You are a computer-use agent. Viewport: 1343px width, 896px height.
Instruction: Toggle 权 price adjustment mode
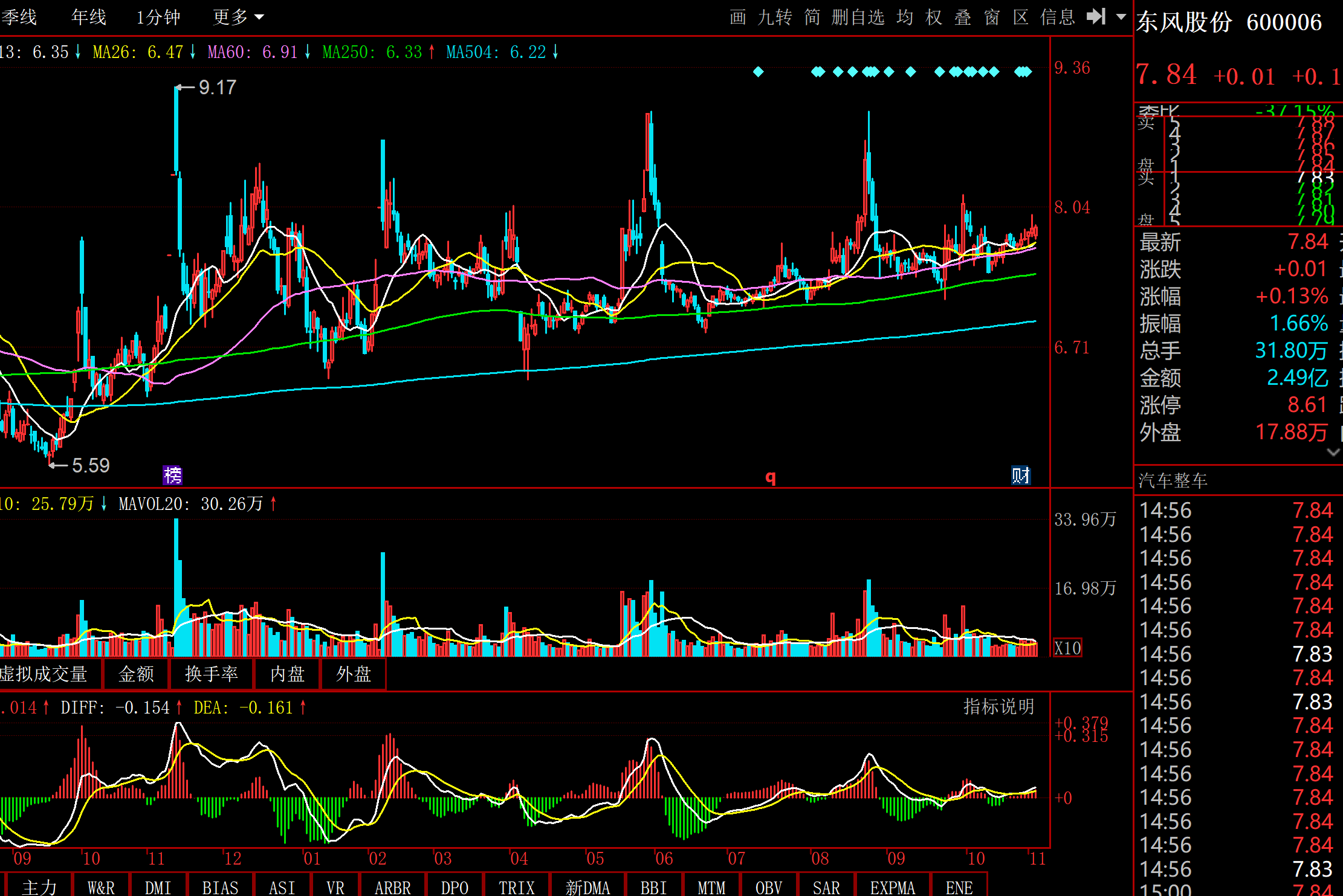click(x=934, y=17)
